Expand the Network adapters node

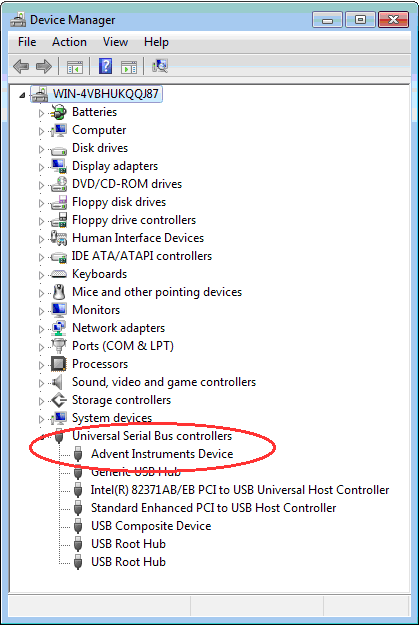click(41, 329)
